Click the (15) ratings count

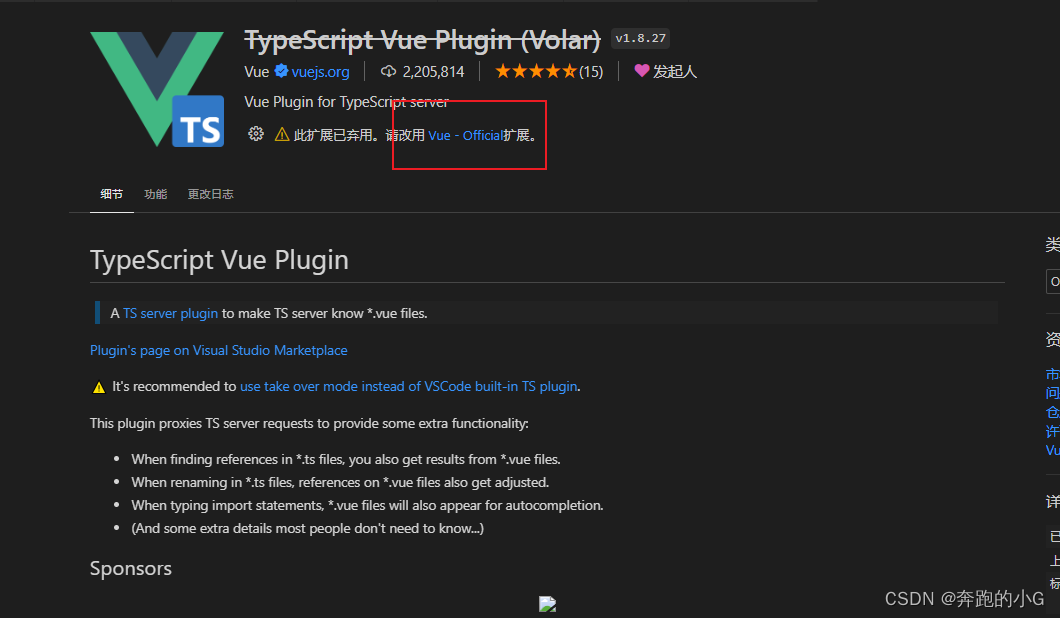(591, 72)
